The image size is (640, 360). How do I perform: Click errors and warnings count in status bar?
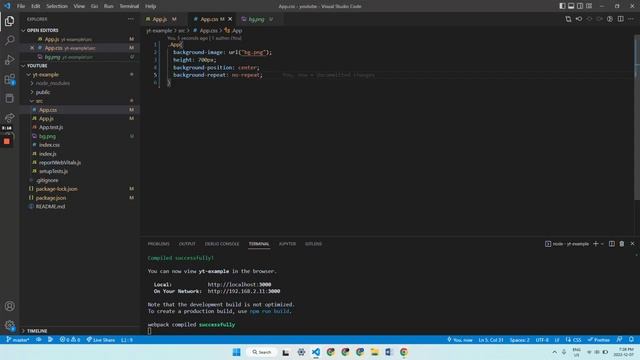[x=70, y=340]
